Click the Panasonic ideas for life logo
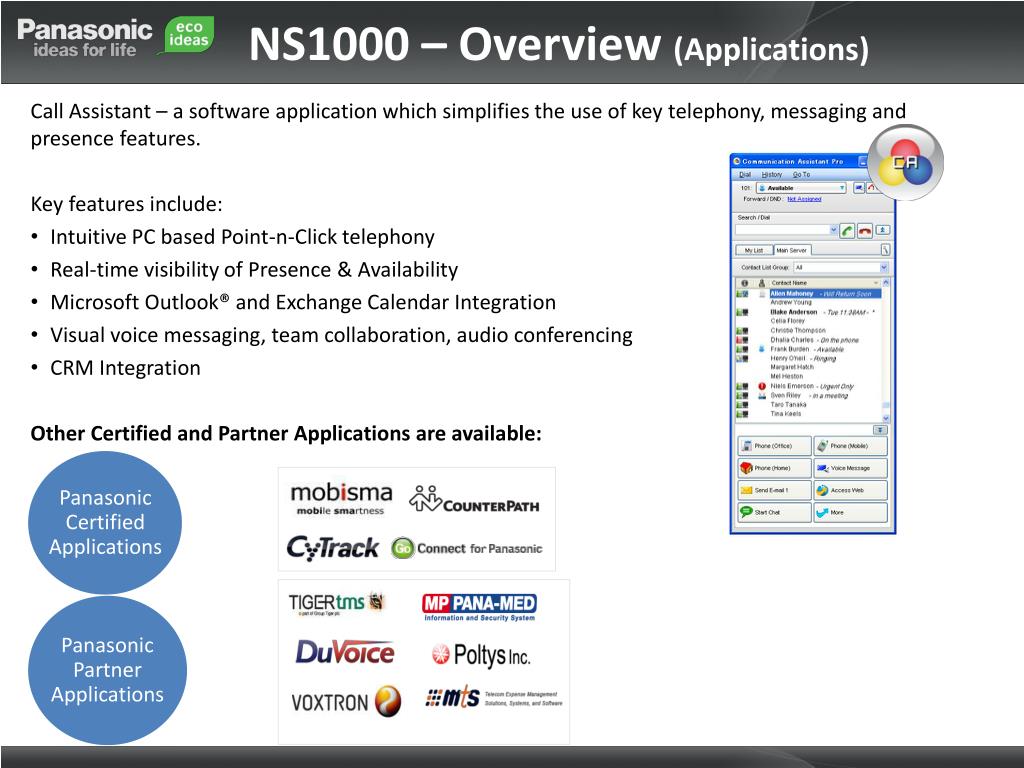1024x768 pixels. 84,38
